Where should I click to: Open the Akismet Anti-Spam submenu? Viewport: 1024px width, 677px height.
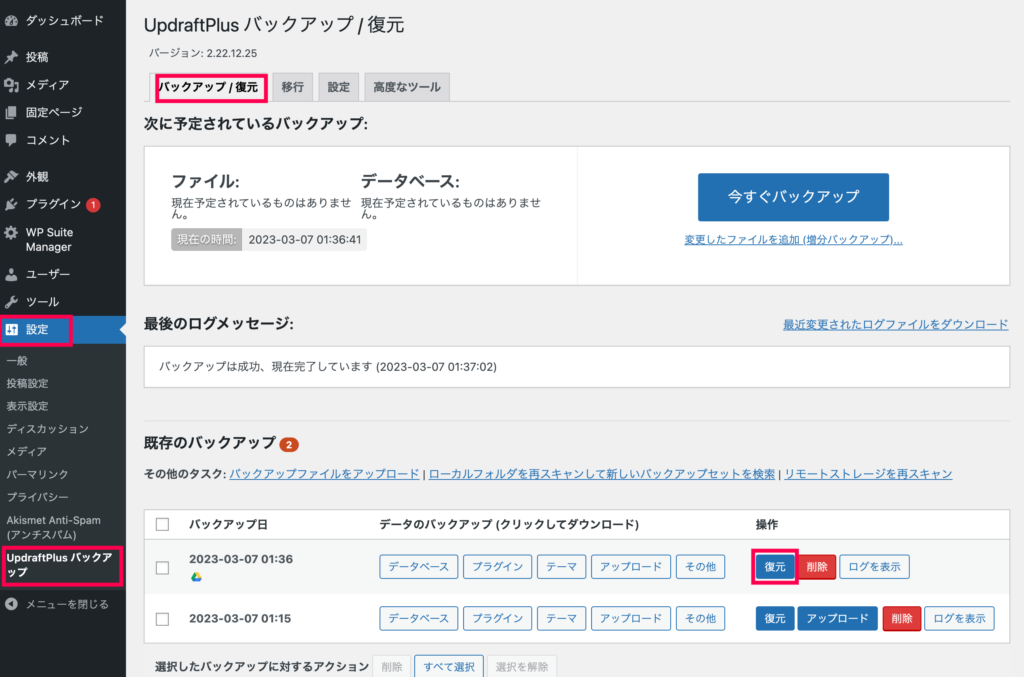[54, 527]
